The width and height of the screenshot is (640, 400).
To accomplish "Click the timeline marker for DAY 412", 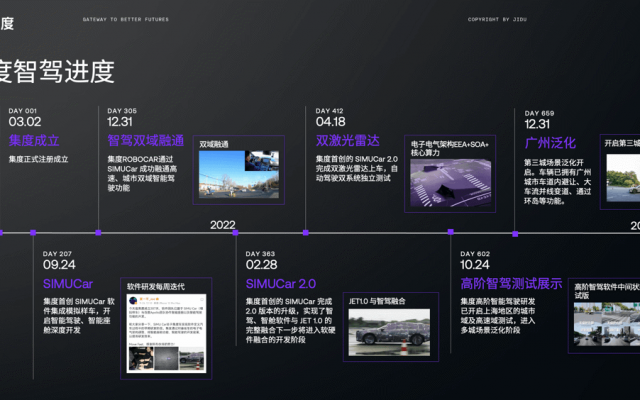I will 306,233.
